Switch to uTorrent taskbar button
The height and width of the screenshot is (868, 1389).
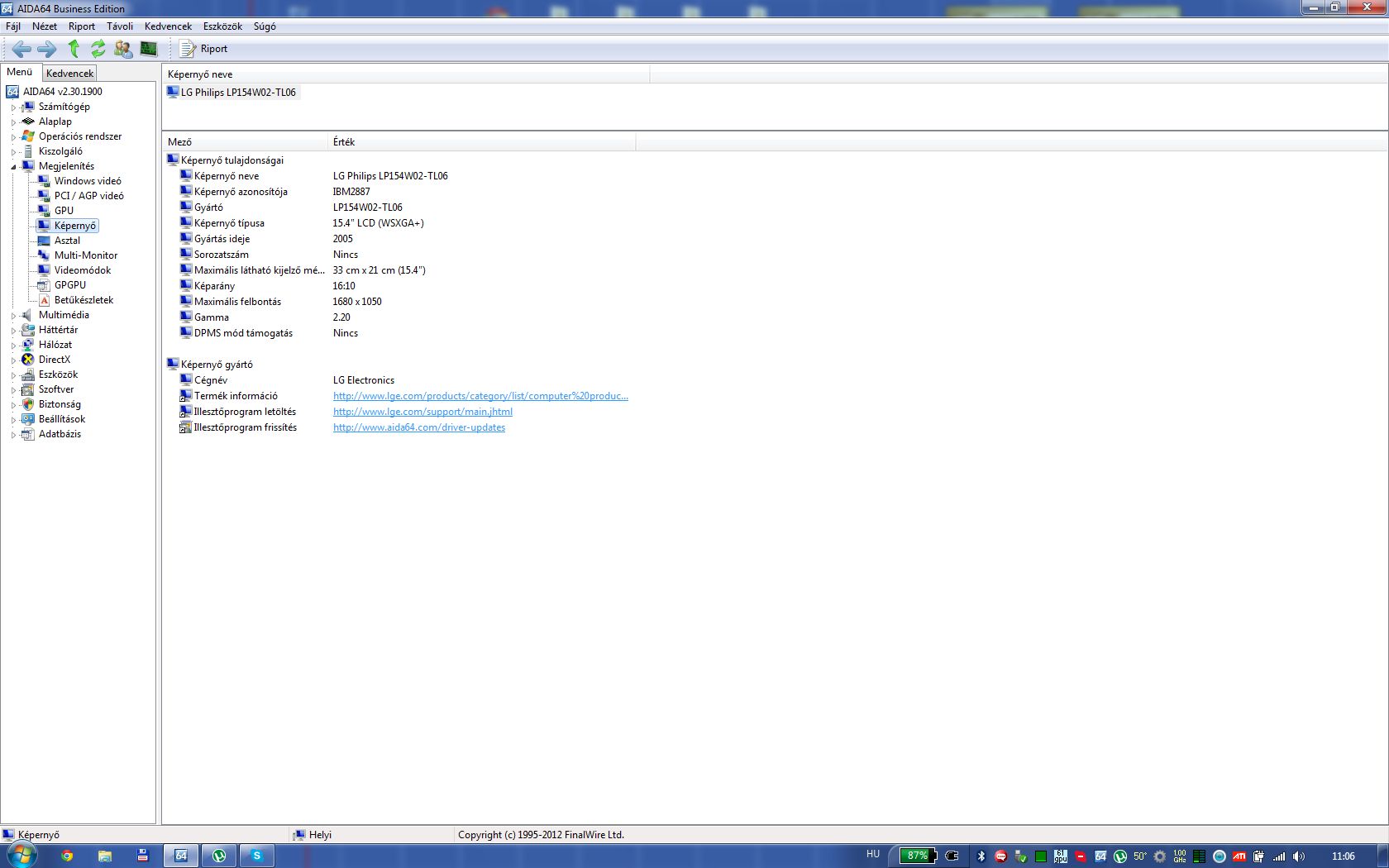click(219, 856)
